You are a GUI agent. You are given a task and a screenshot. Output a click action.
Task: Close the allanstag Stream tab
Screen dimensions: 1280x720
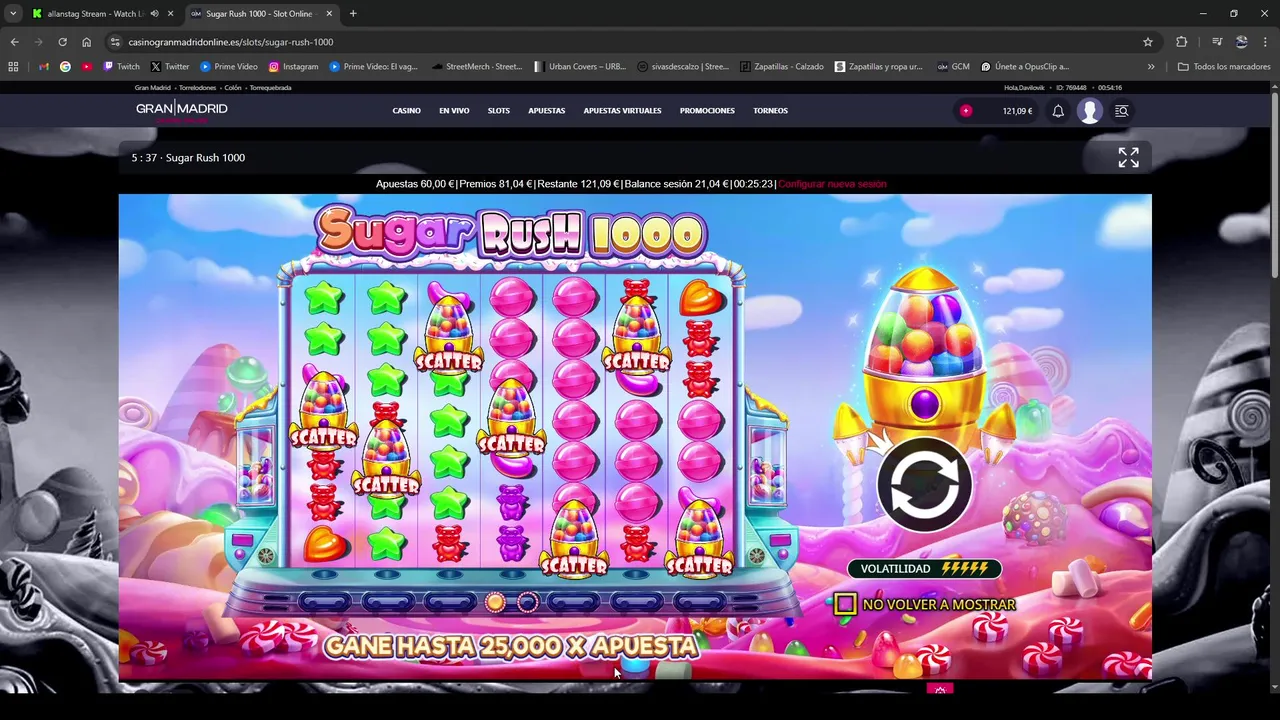[171, 14]
